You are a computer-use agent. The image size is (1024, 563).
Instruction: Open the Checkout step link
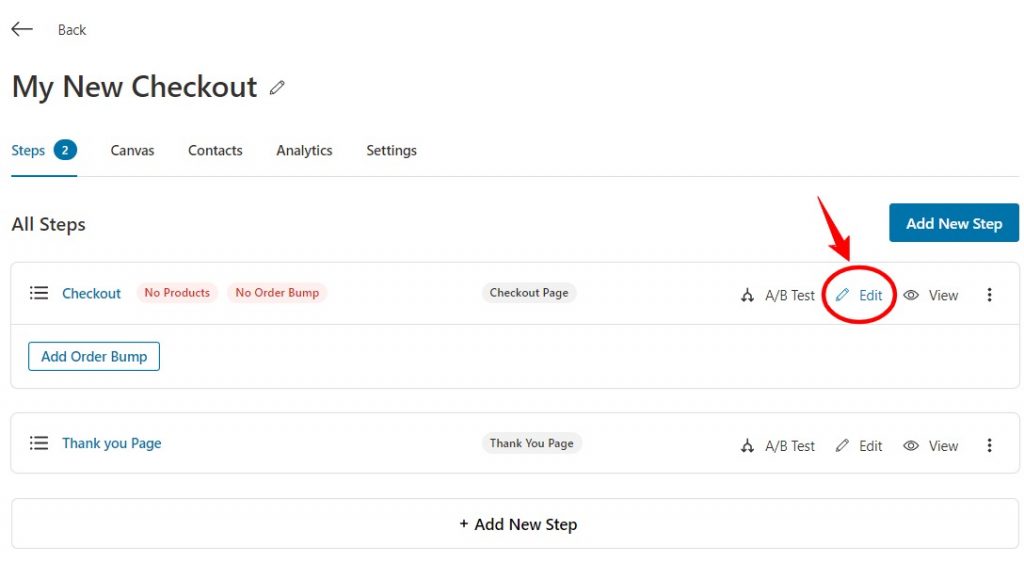91,293
